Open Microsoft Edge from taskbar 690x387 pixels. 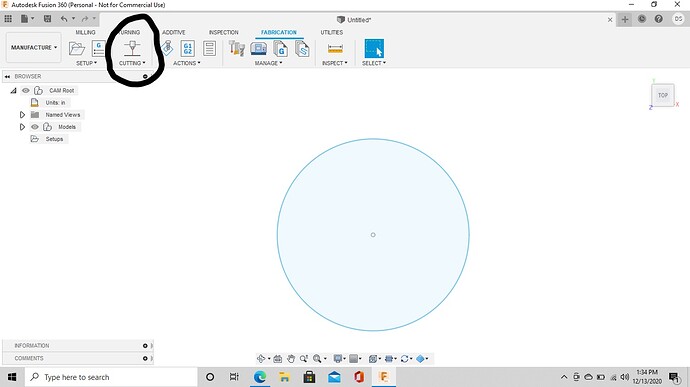tap(260, 377)
